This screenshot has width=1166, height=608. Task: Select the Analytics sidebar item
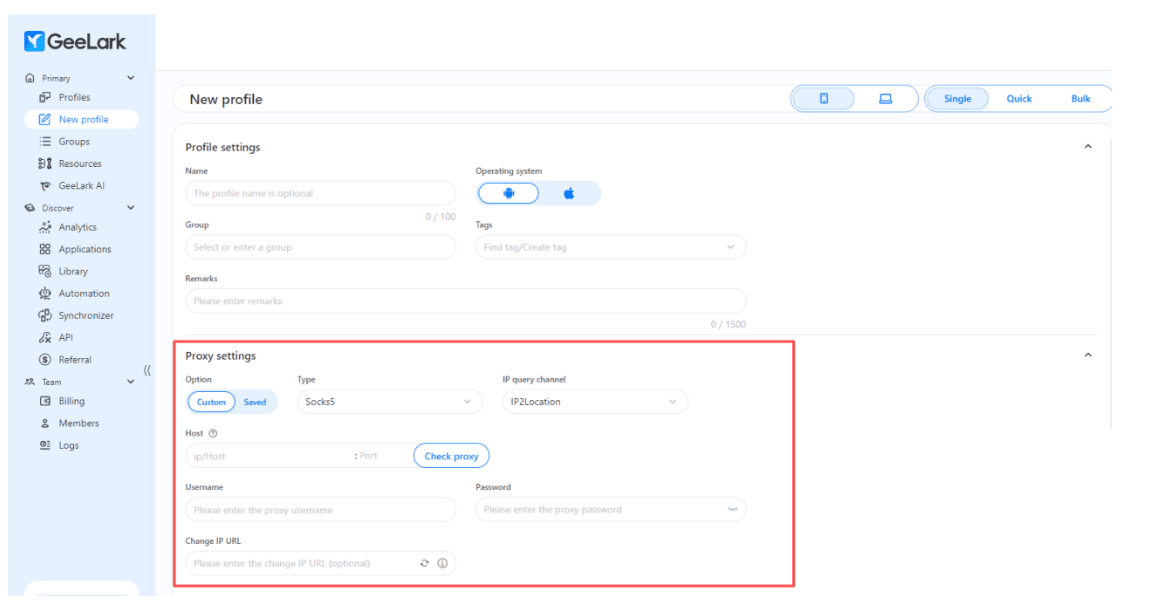(x=65, y=227)
